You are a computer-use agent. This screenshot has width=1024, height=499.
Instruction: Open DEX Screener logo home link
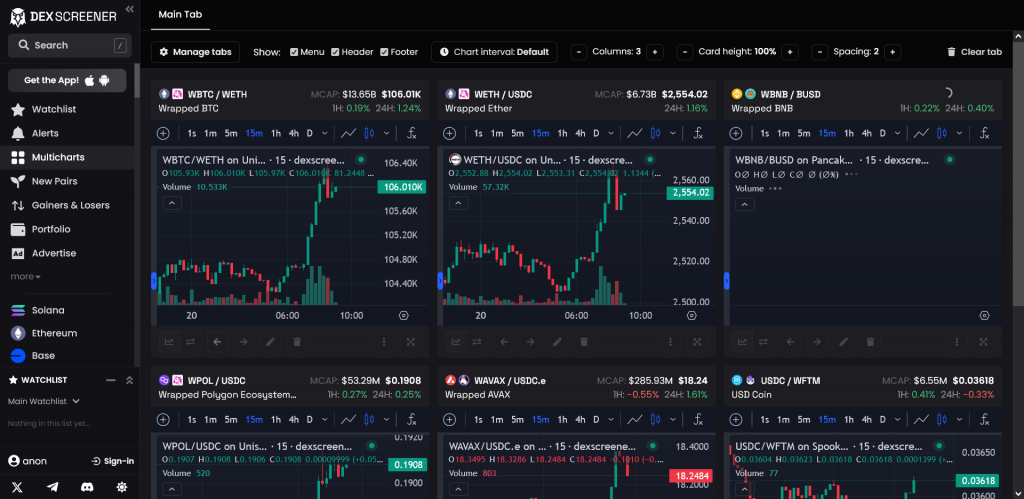pyautogui.click(x=63, y=17)
